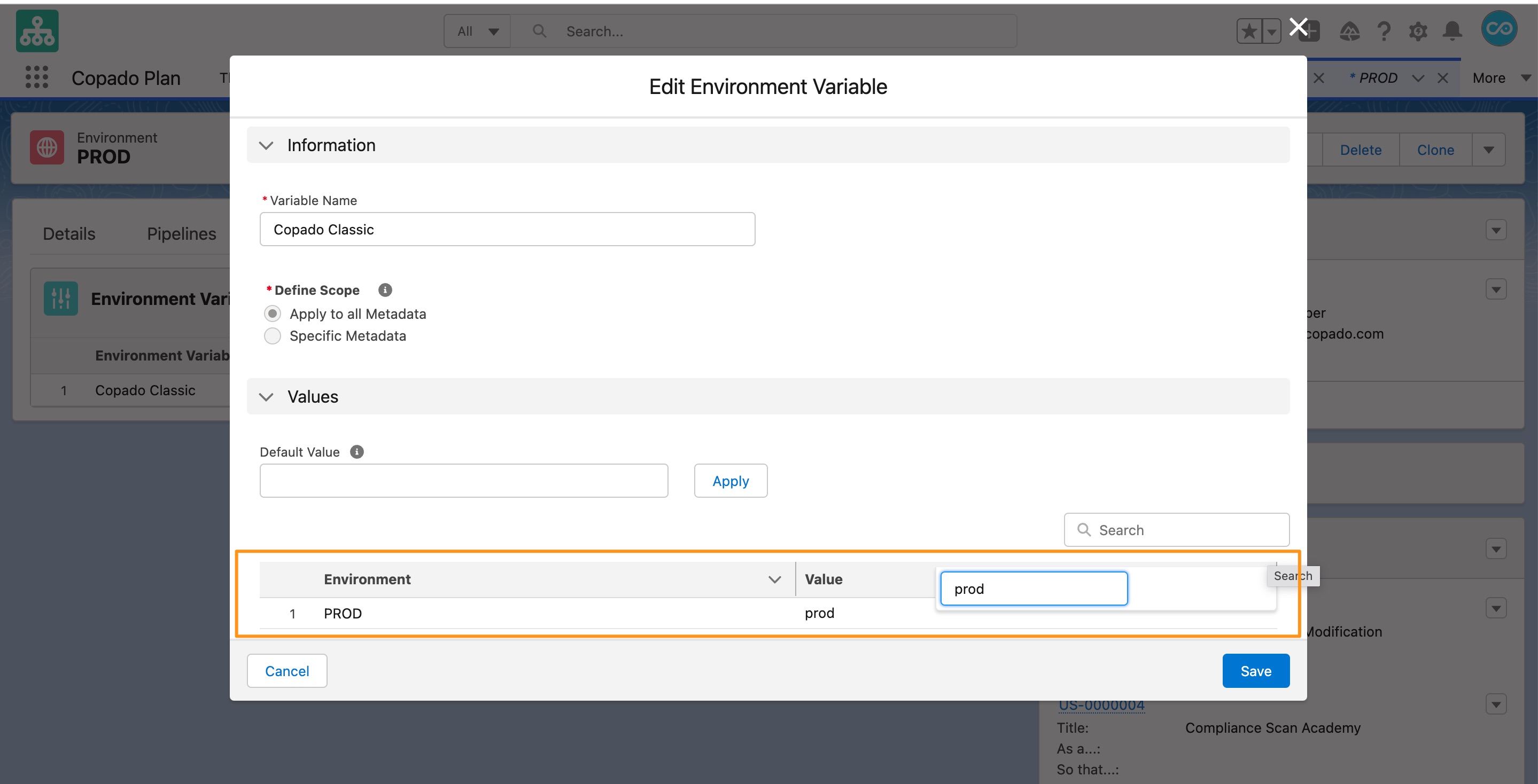Click the Save button
Image resolution: width=1538 pixels, height=784 pixels.
(x=1255, y=671)
